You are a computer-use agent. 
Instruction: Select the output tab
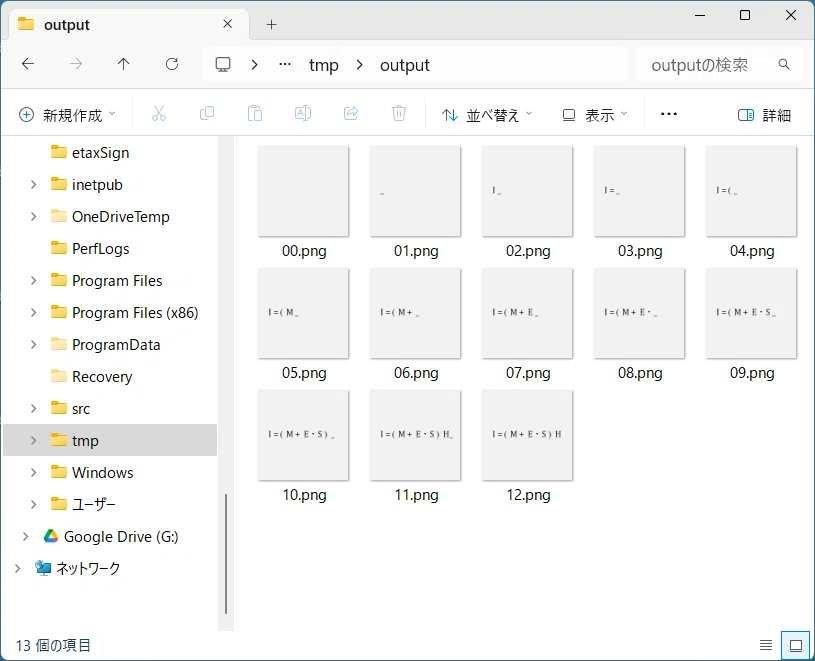point(129,25)
